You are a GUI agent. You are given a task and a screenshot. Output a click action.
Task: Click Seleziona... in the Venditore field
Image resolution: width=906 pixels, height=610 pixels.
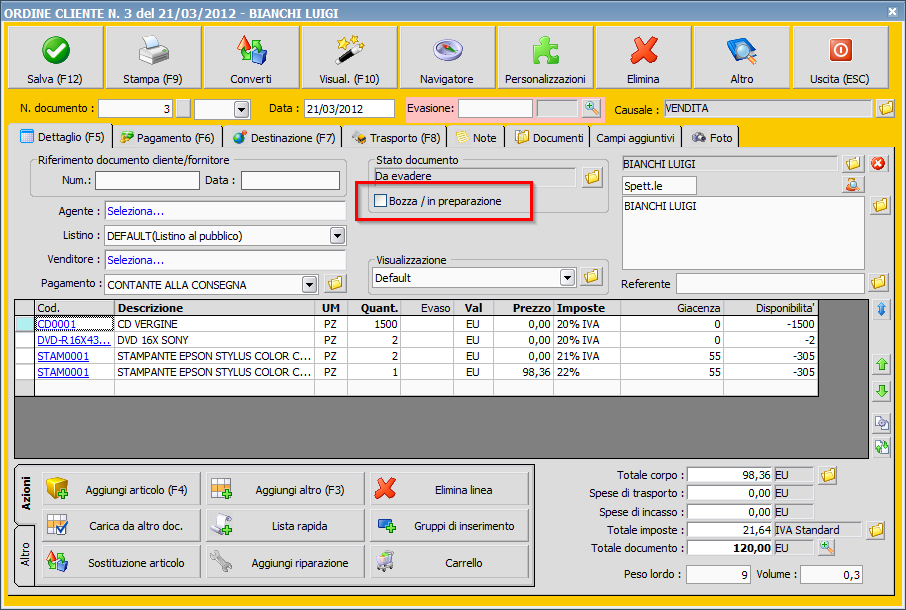click(x=135, y=261)
